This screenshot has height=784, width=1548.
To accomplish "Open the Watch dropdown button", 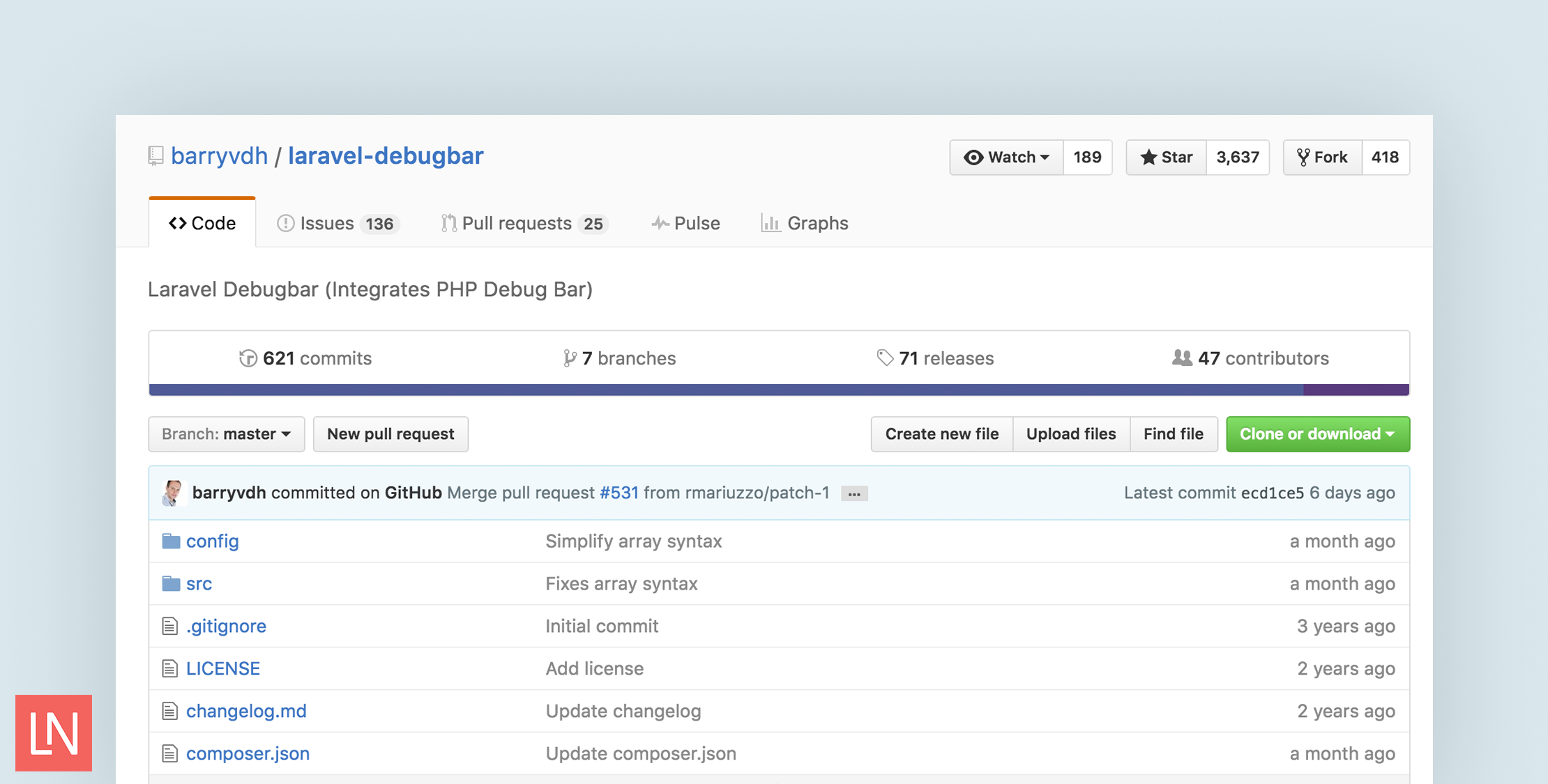I will point(1006,157).
